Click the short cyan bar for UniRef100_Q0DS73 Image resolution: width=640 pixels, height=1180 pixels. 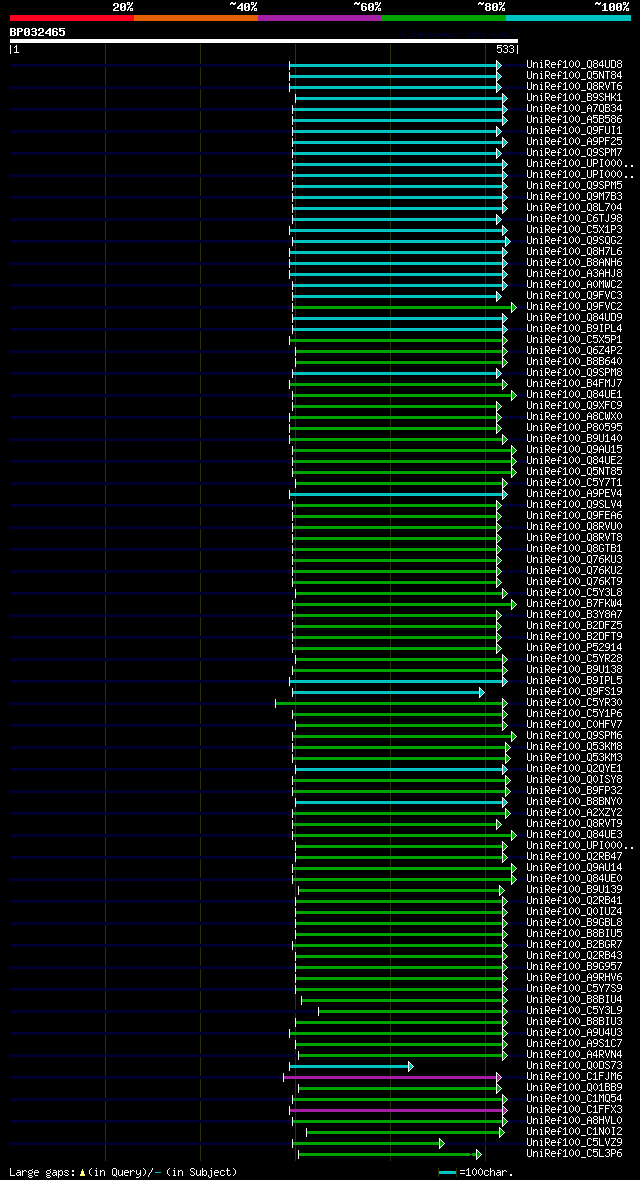pos(351,1066)
